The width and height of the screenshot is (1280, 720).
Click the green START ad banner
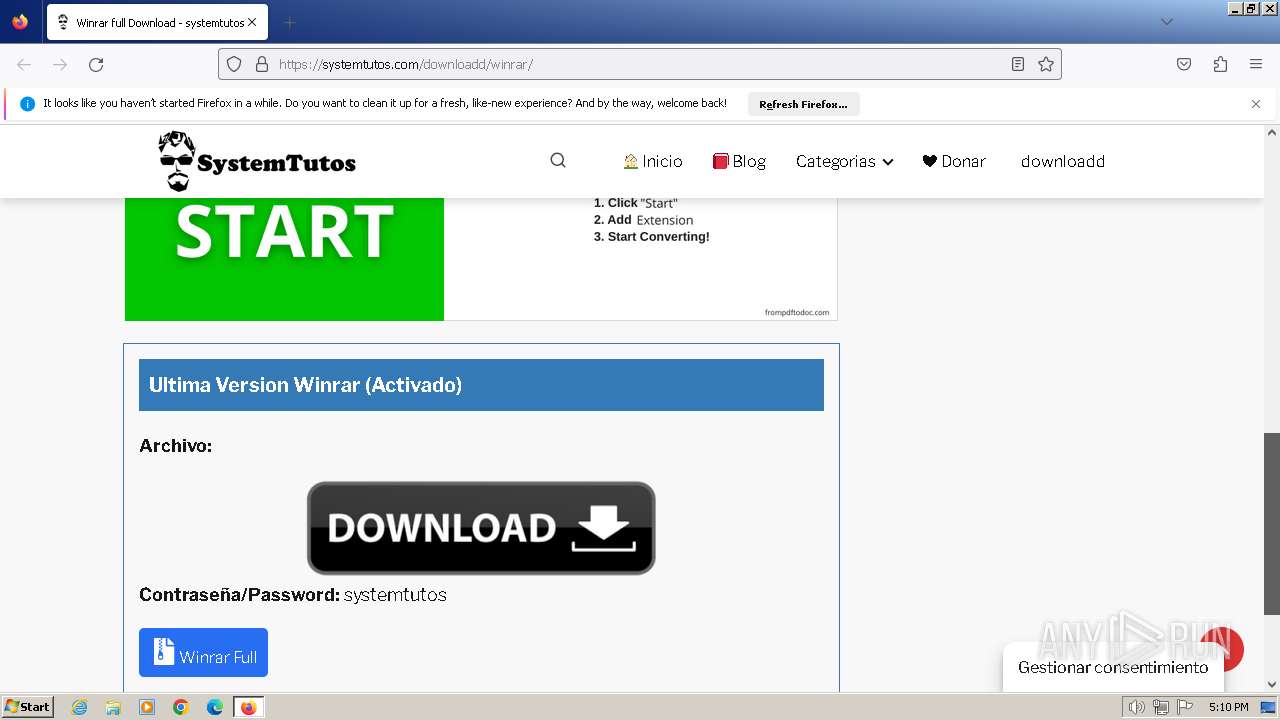pyautogui.click(x=284, y=258)
